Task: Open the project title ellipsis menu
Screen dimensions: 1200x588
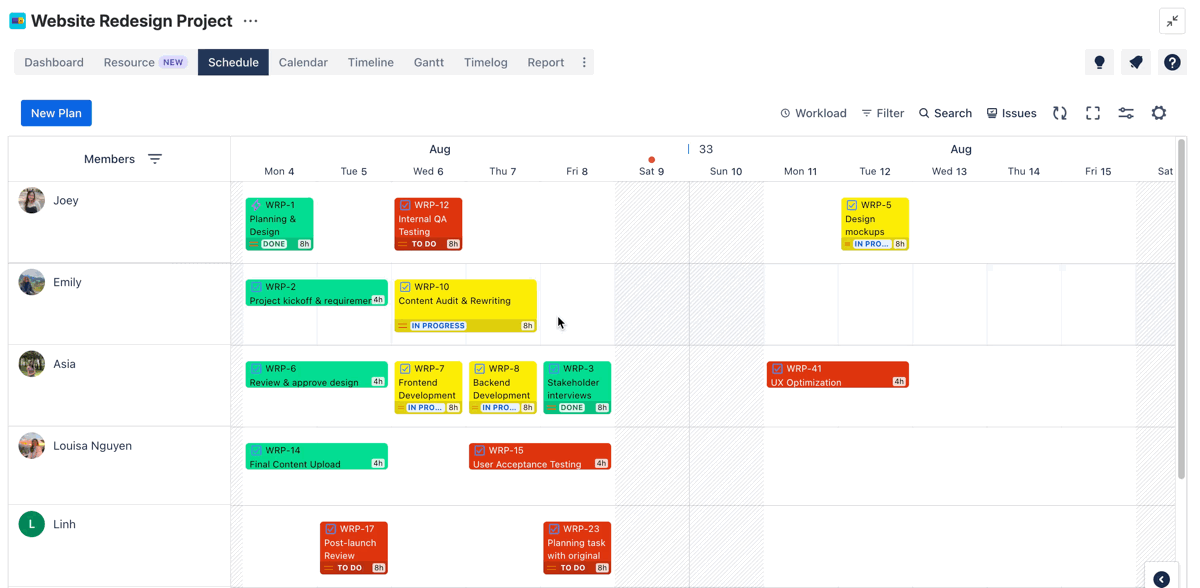Action: pos(249,20)
